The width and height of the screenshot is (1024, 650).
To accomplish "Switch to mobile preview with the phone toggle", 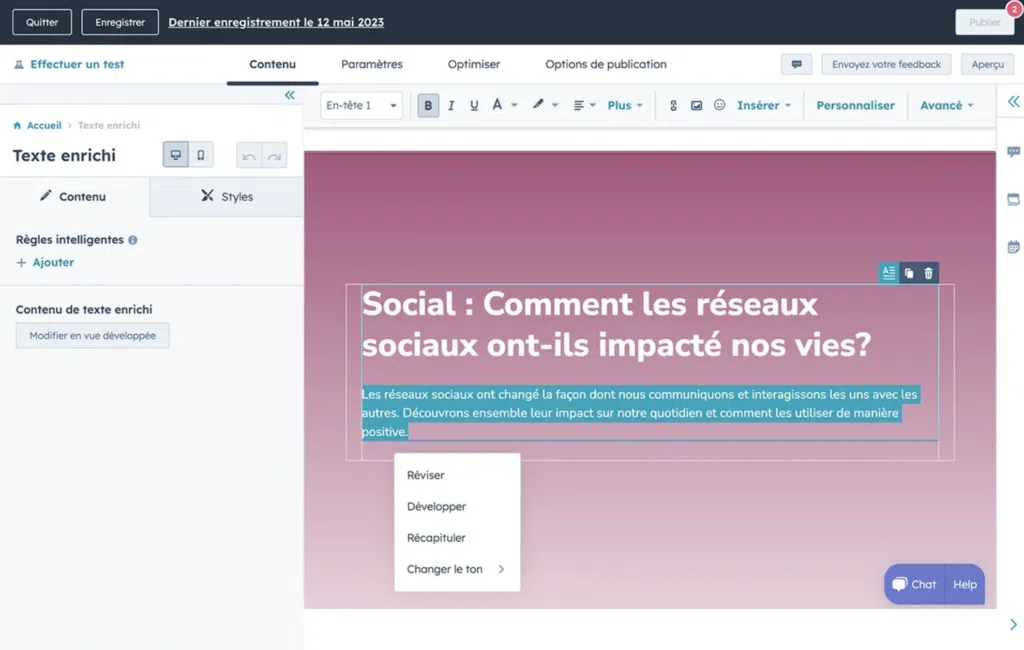I will 202,155.
